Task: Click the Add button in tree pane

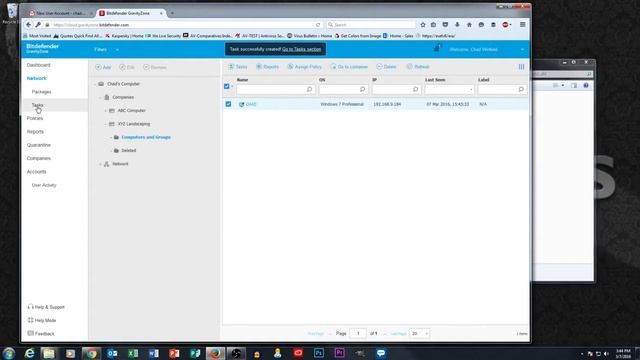Action: pyautogui.click(x=103, y=67)
